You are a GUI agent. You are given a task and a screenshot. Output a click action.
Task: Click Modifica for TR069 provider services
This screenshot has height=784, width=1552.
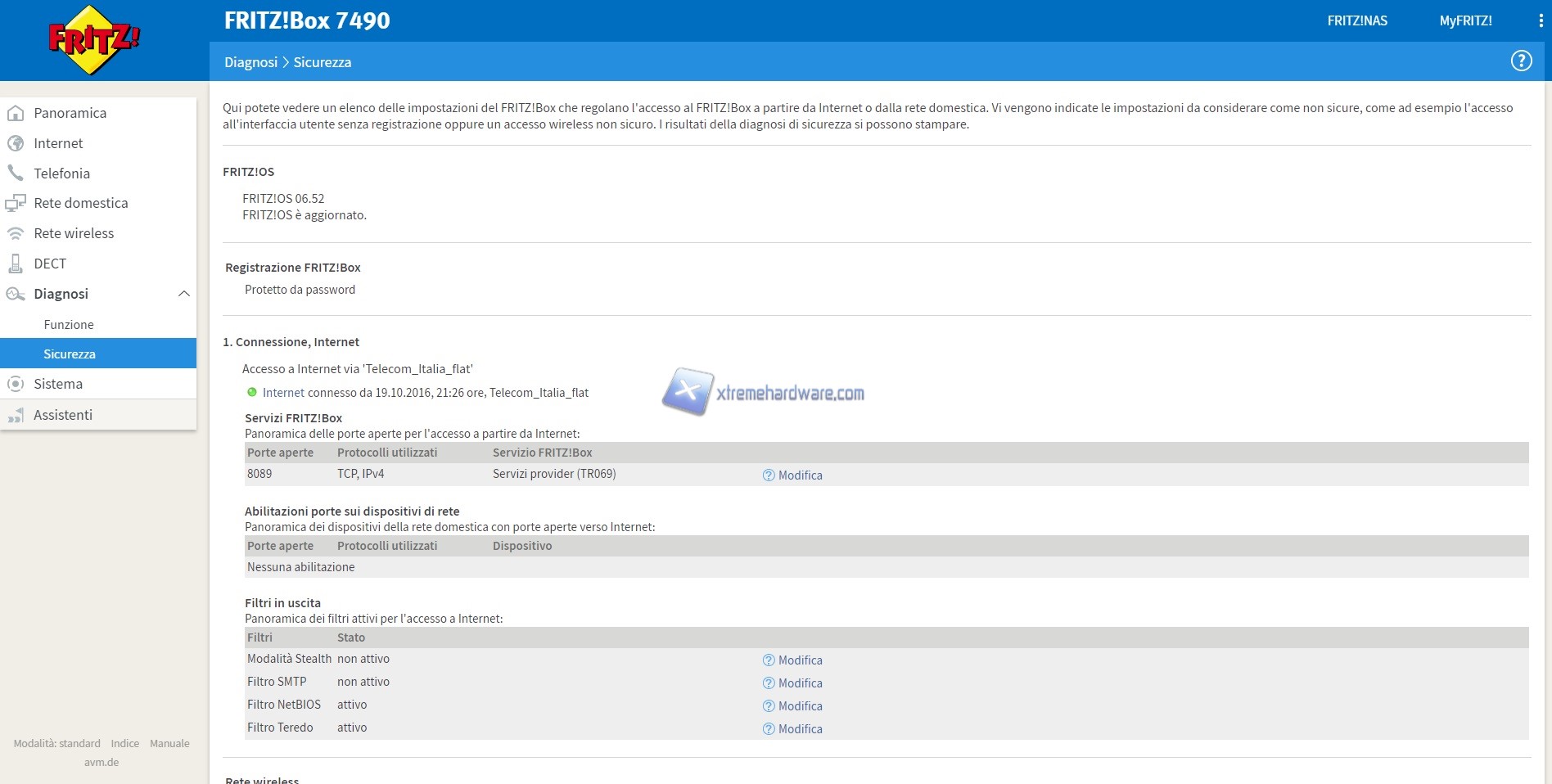click(x=800, y=475)
